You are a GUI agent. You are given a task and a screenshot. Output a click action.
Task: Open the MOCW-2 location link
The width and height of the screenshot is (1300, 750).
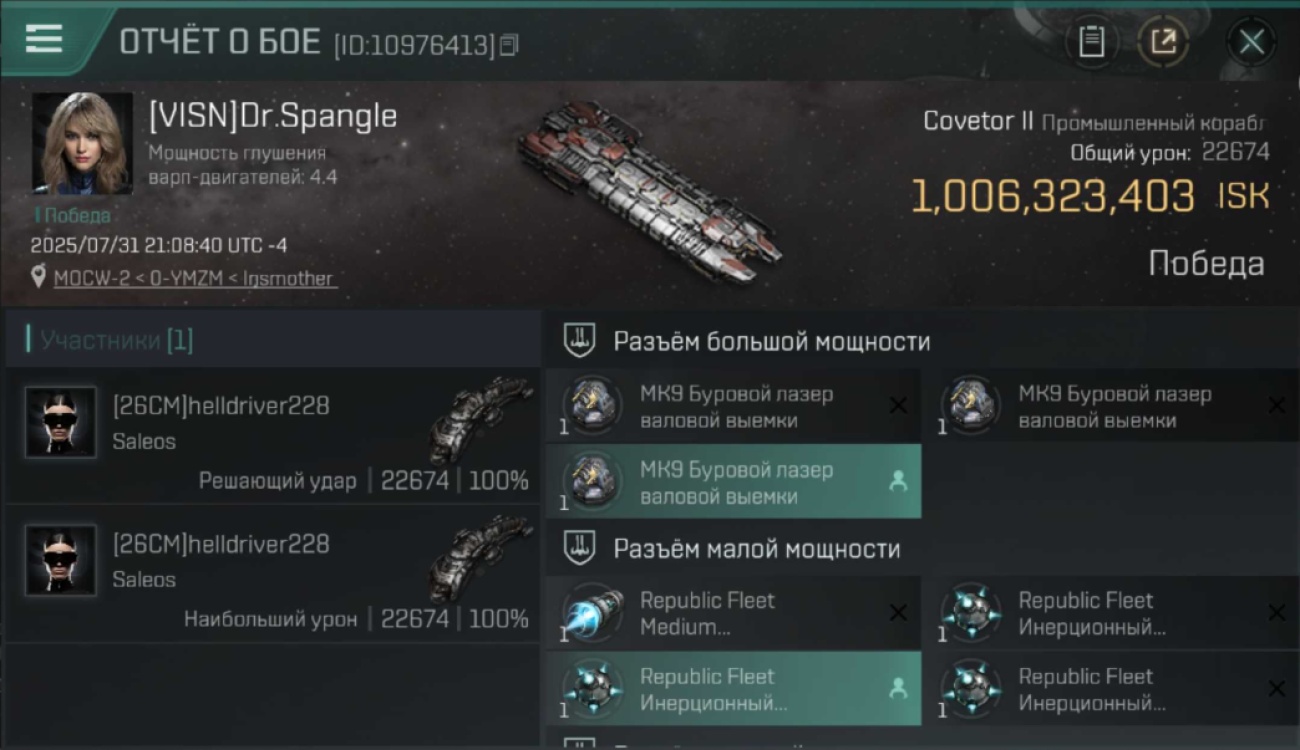[195, 278]
